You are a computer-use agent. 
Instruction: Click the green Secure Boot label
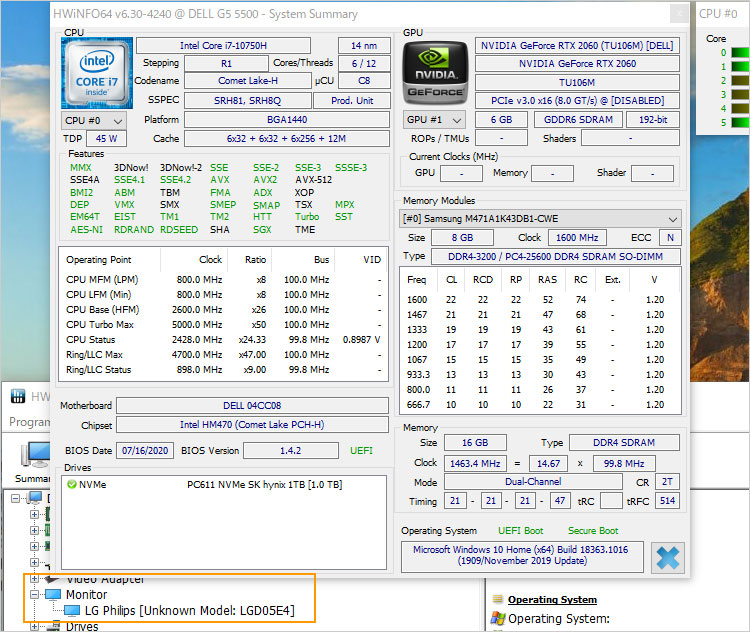593,531
